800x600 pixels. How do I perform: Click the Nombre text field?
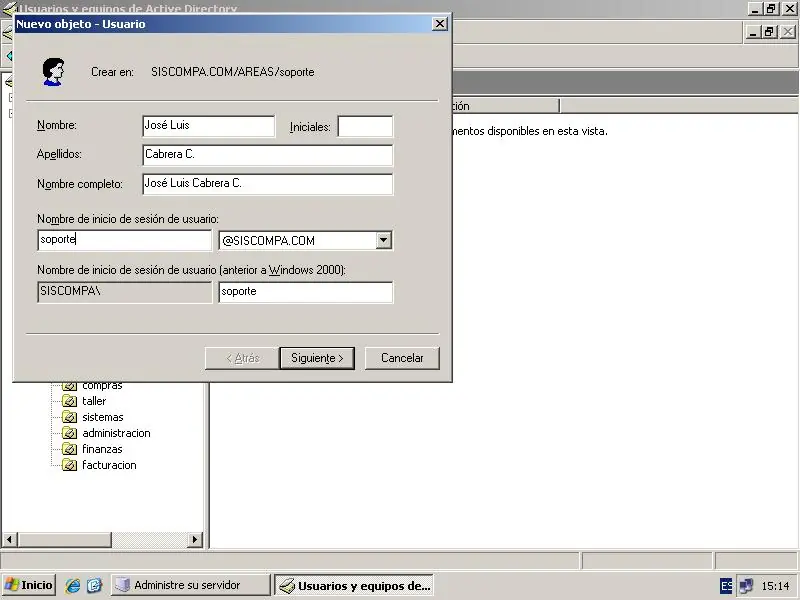[x=209, y=126]
